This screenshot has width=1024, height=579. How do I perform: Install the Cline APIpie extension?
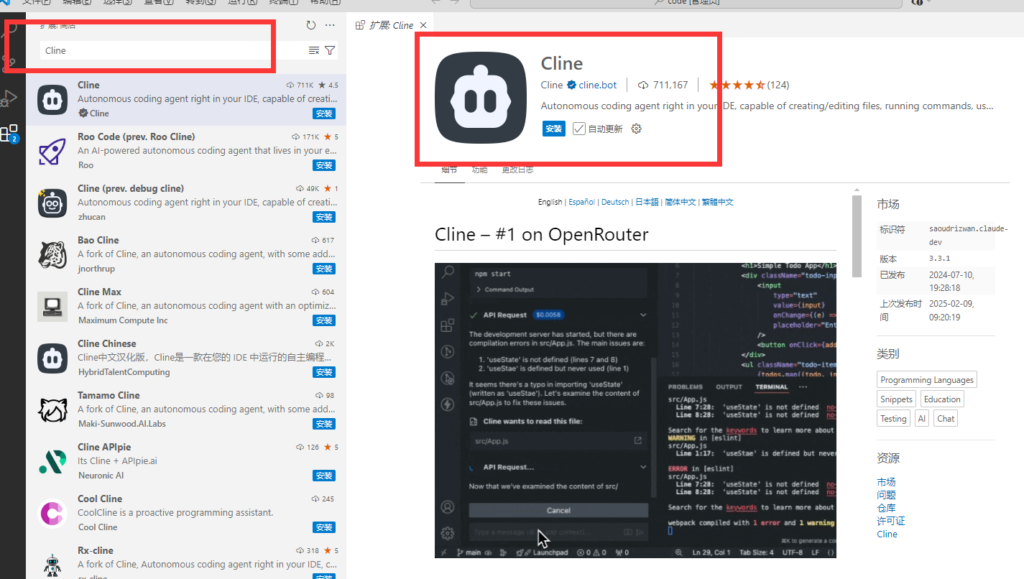click(324, 475)
